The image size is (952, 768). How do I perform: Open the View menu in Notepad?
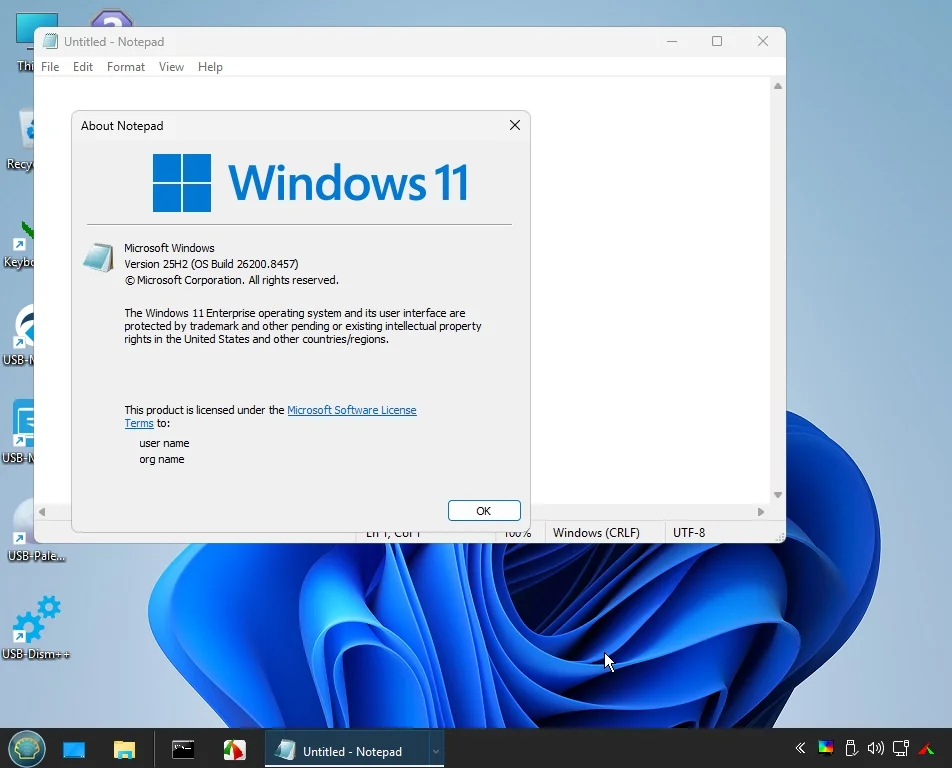click(x=171, y=67)
